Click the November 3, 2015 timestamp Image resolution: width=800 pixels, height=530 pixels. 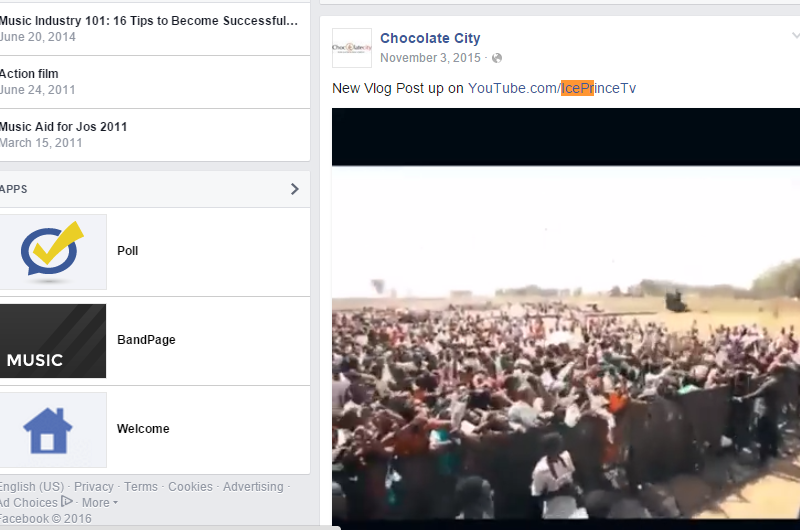(430, 58)
